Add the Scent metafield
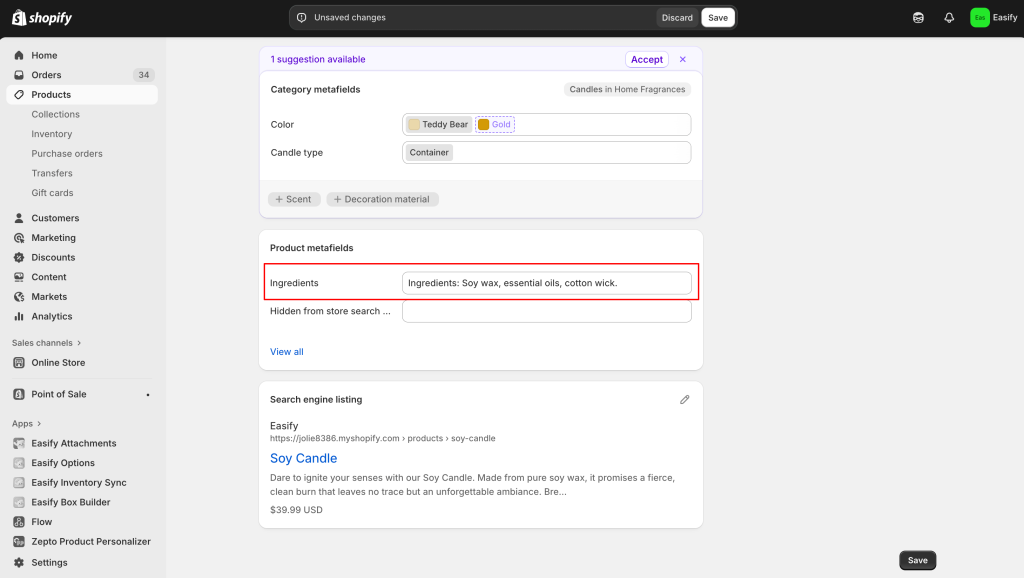 293,199
